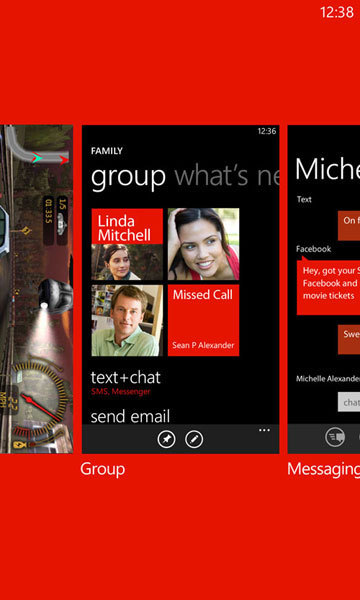Image resolution: width=360 pixels, height=600 pixels.
Task: Switch to the Messaging app card
Action: click(x=324, y=289)
